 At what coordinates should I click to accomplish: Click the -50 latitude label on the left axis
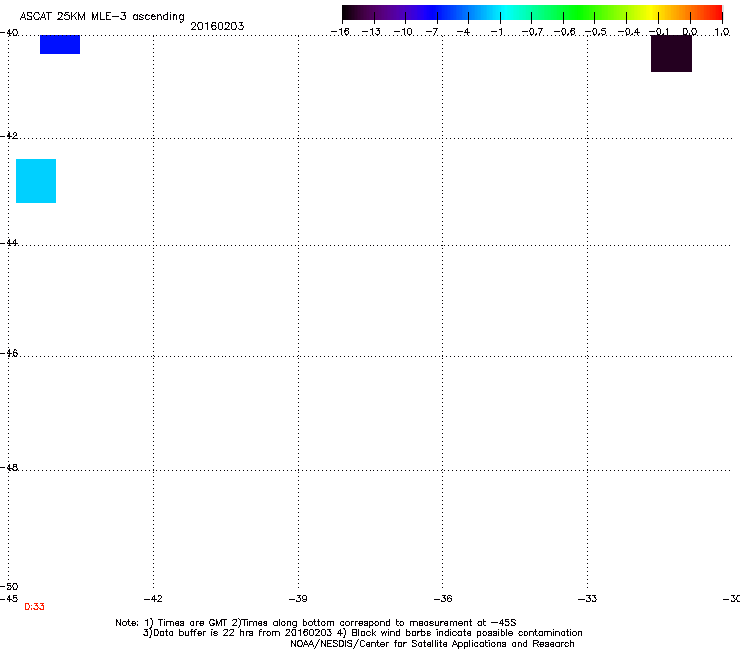tap(9, 586)
